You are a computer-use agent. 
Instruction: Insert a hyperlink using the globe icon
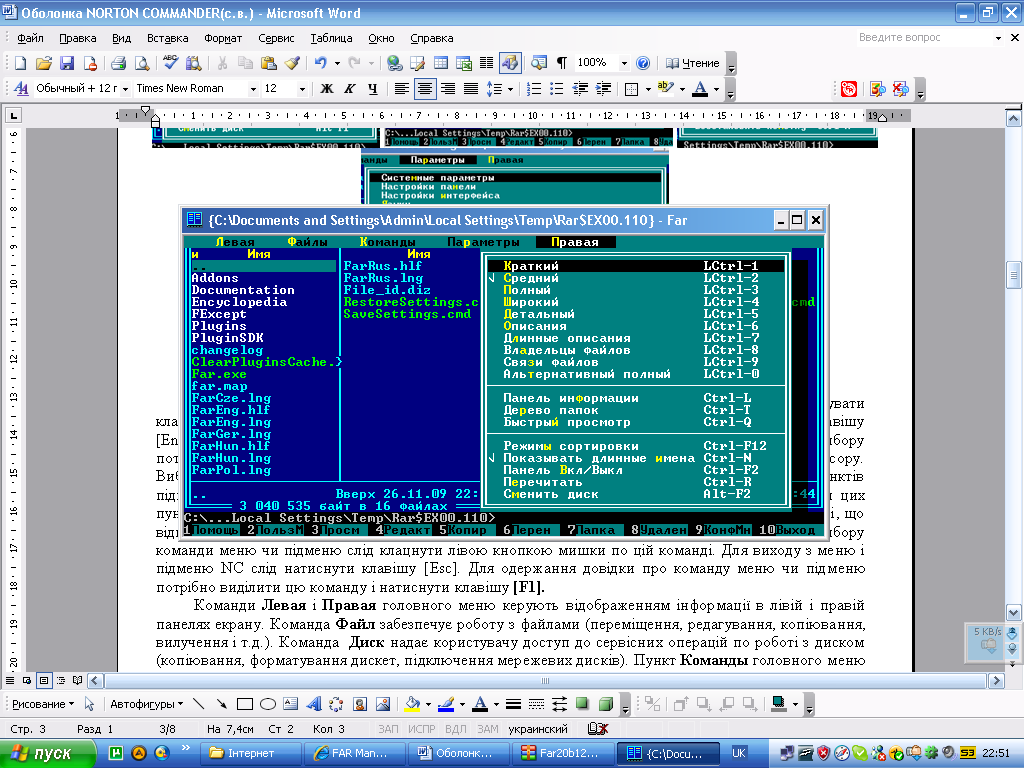coord(394,63)
